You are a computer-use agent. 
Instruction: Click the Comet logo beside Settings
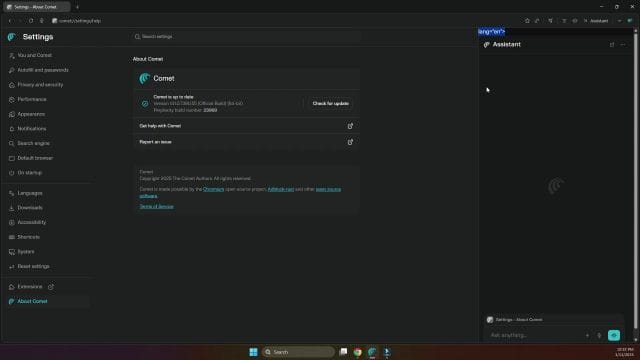point(12,37)
